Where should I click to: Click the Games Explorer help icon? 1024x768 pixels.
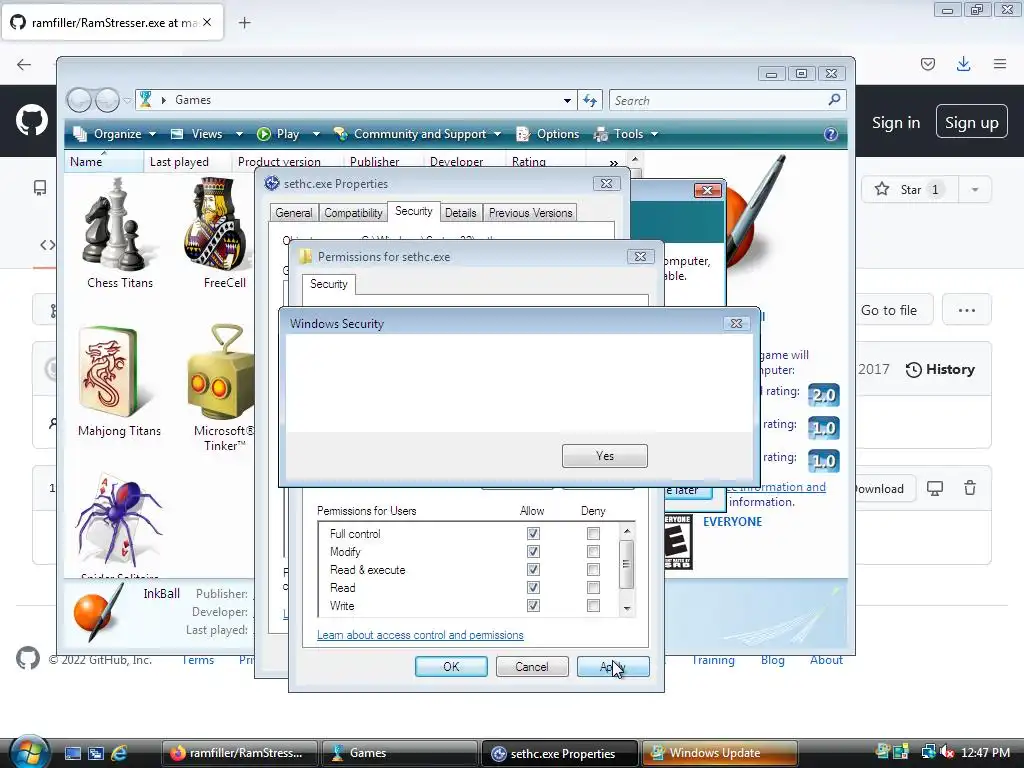[830, 134]
